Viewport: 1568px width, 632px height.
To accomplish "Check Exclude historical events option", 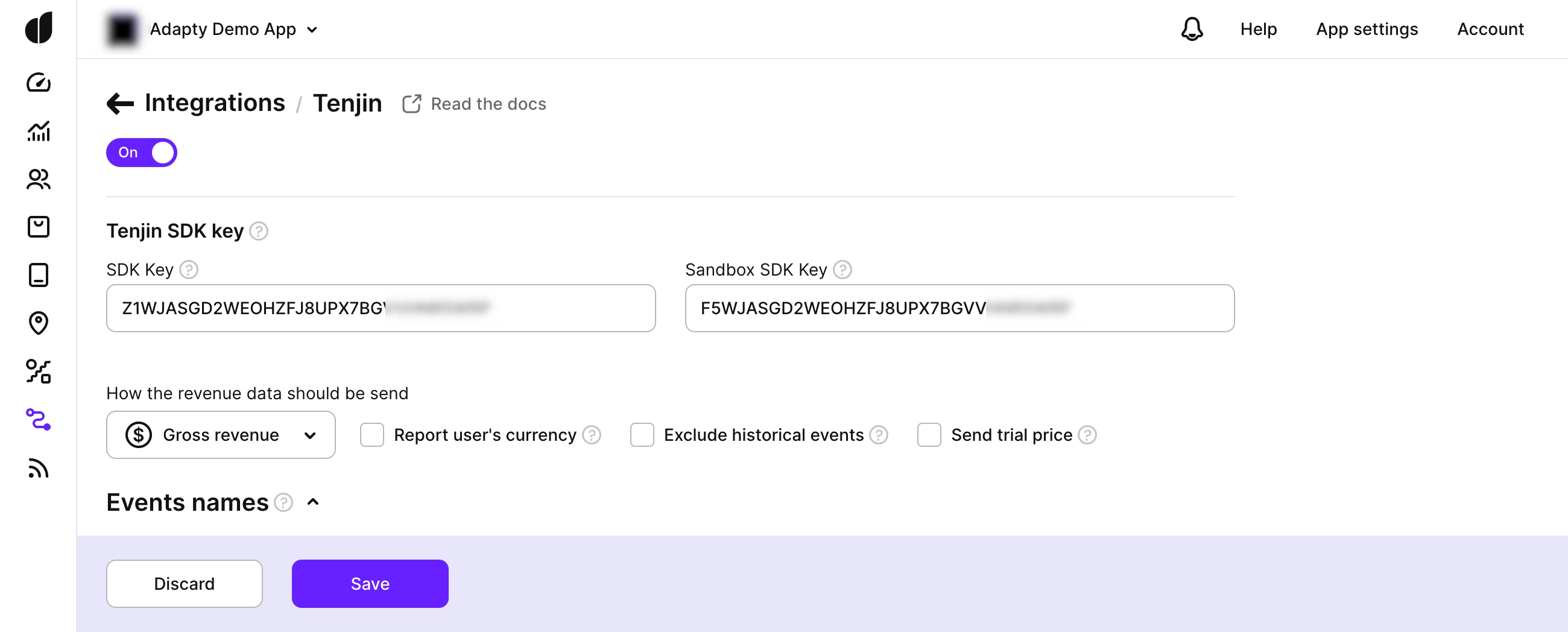I will click(642, 435).
